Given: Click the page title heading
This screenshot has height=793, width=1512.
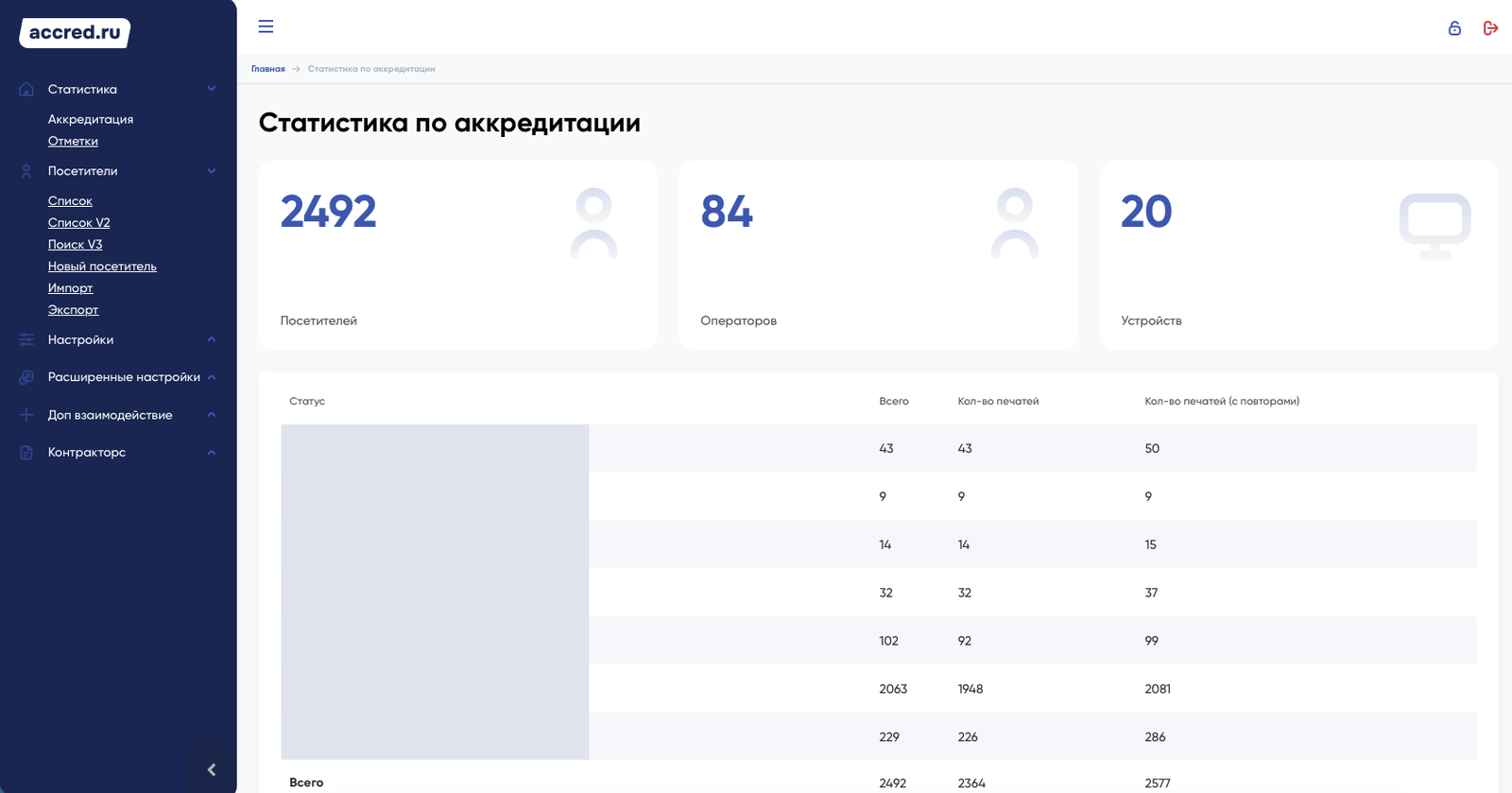Looking at the screenshot, I should tap(450, 123).
